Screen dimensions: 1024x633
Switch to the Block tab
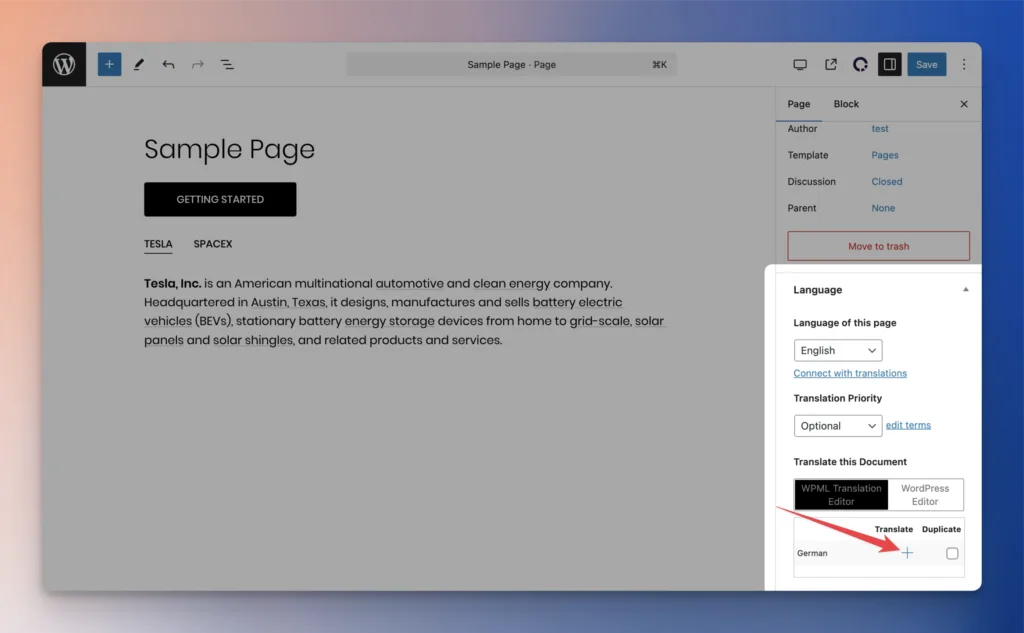pyautogui.click(x=846, y=104)
